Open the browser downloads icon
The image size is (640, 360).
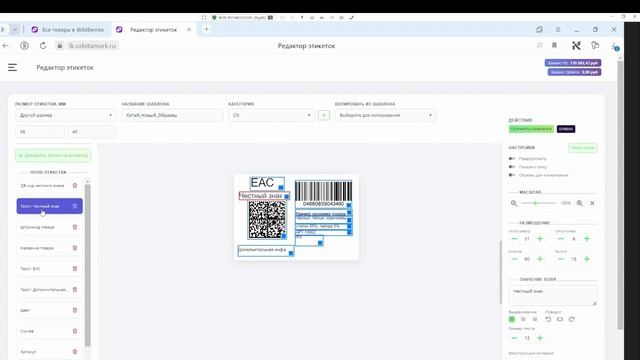point(615,46)
